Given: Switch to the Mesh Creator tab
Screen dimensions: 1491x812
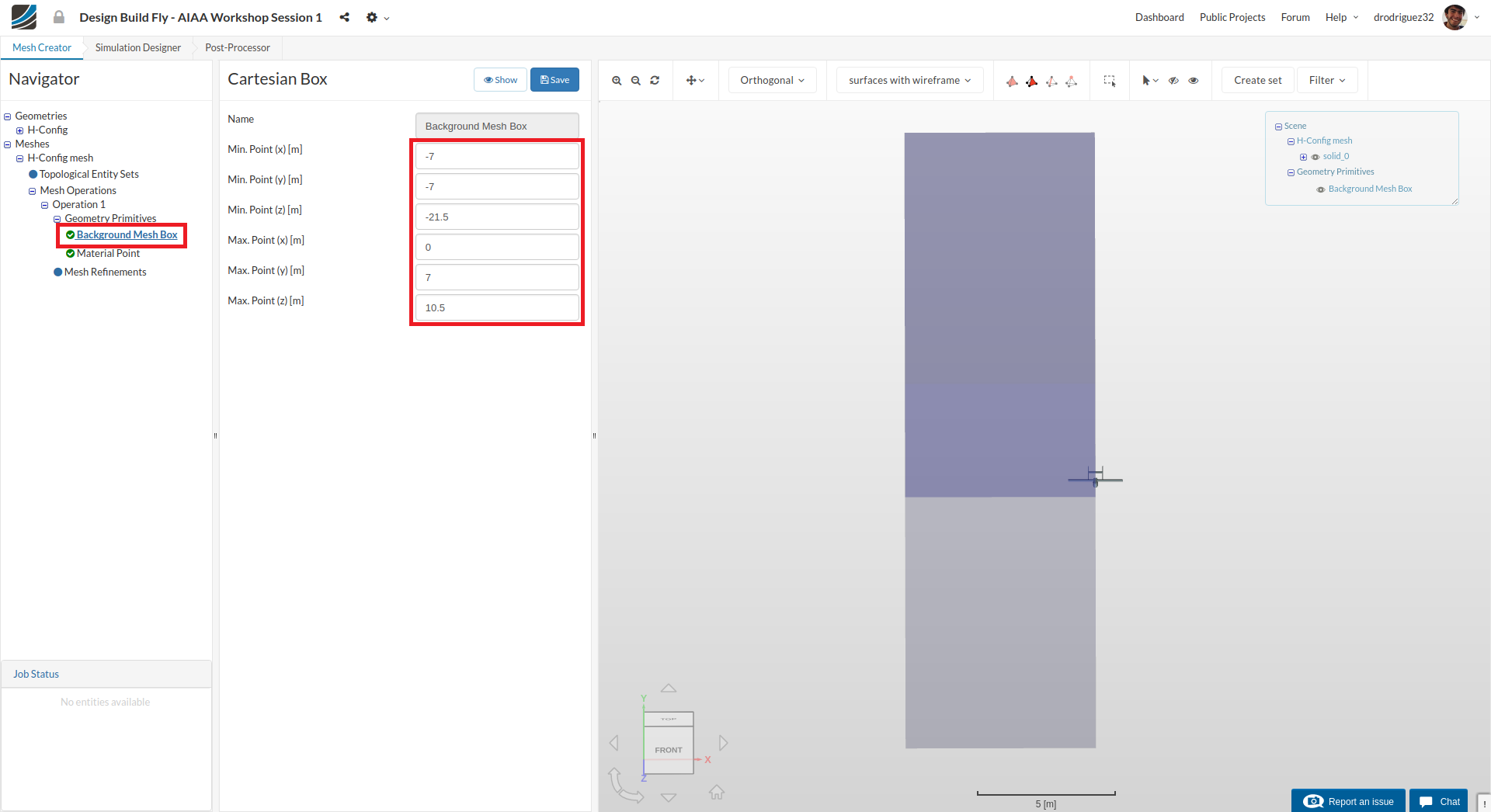Looking at the screenshot, I should pos(42,47).
